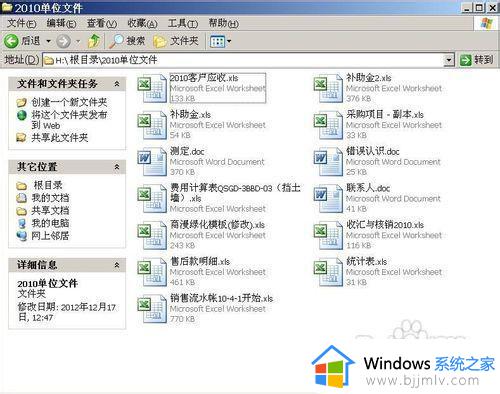
Task: Open 我的电脑 link
Action: click(x=50, y=223)
